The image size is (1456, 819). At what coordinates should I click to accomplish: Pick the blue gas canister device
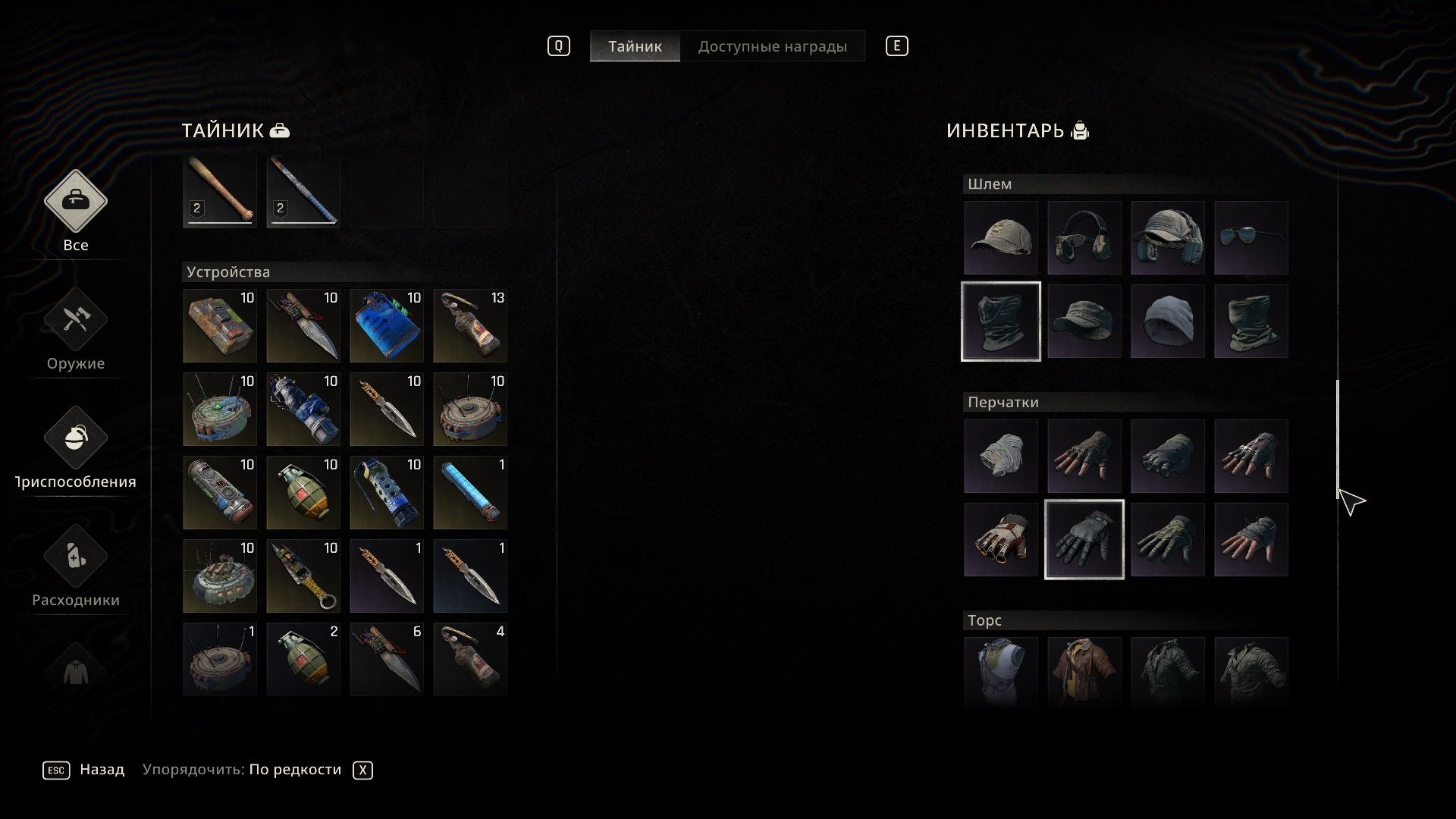coord(387,326)
